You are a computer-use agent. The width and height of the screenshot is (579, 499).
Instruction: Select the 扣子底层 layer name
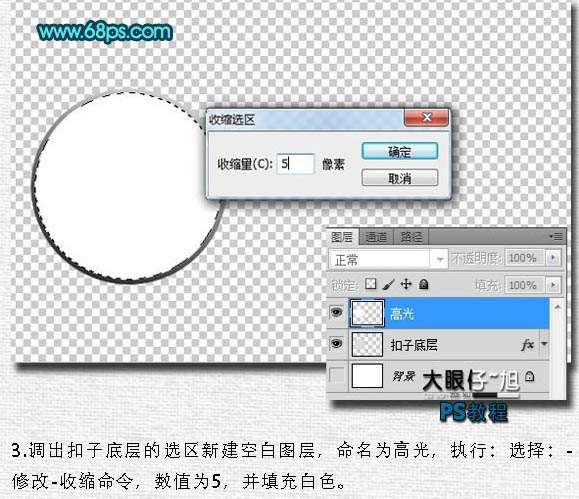414,345
